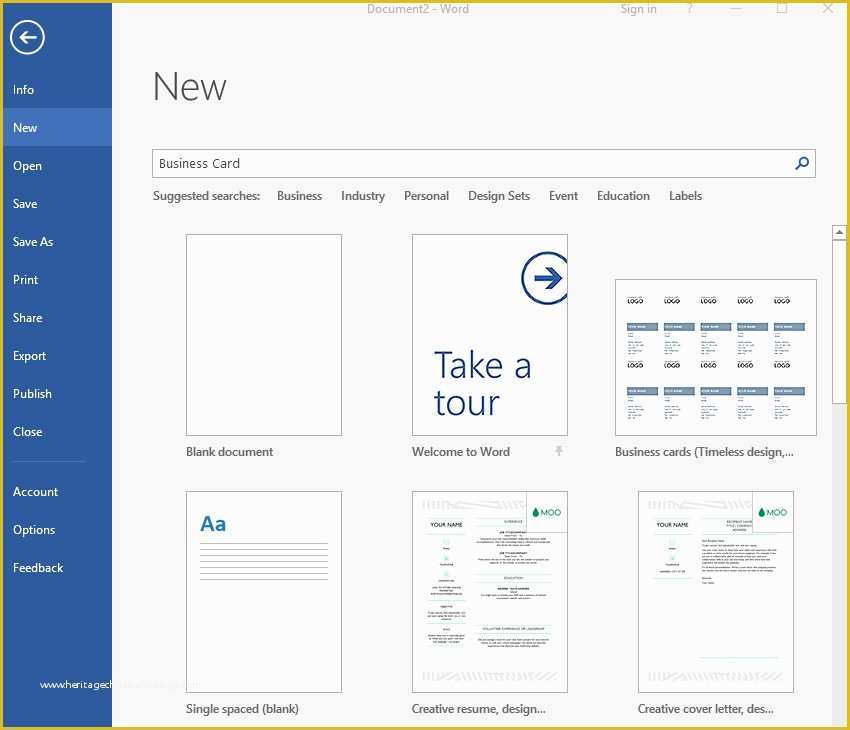Click the vertical scrollbar thumb
The image size is (850, 730).
(x=839, y=321)
